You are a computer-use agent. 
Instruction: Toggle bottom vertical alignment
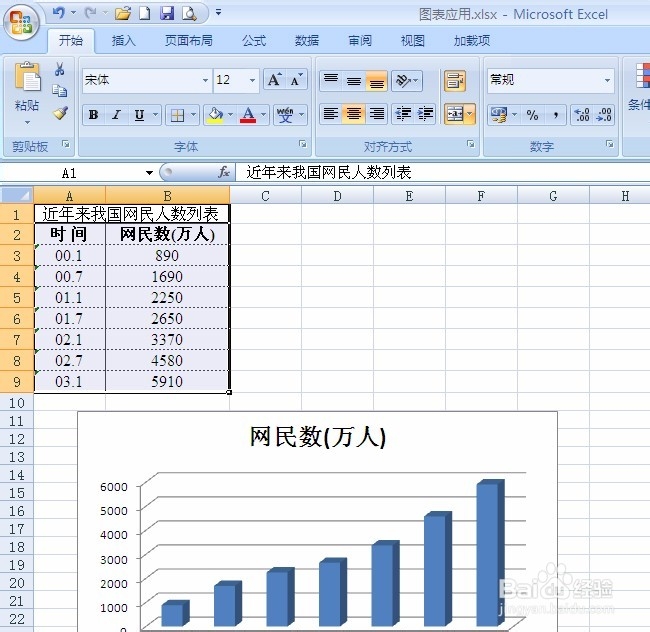tap(377, 80)
